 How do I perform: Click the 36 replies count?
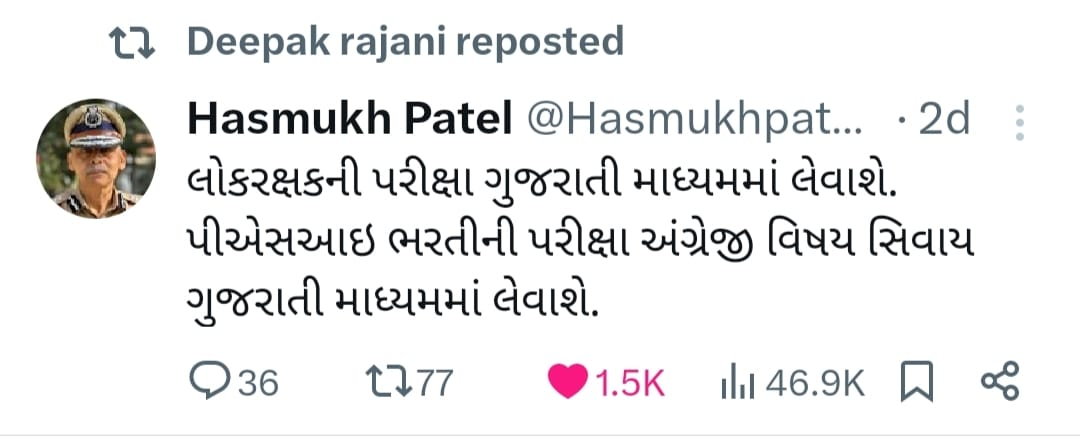click(259, 383)
